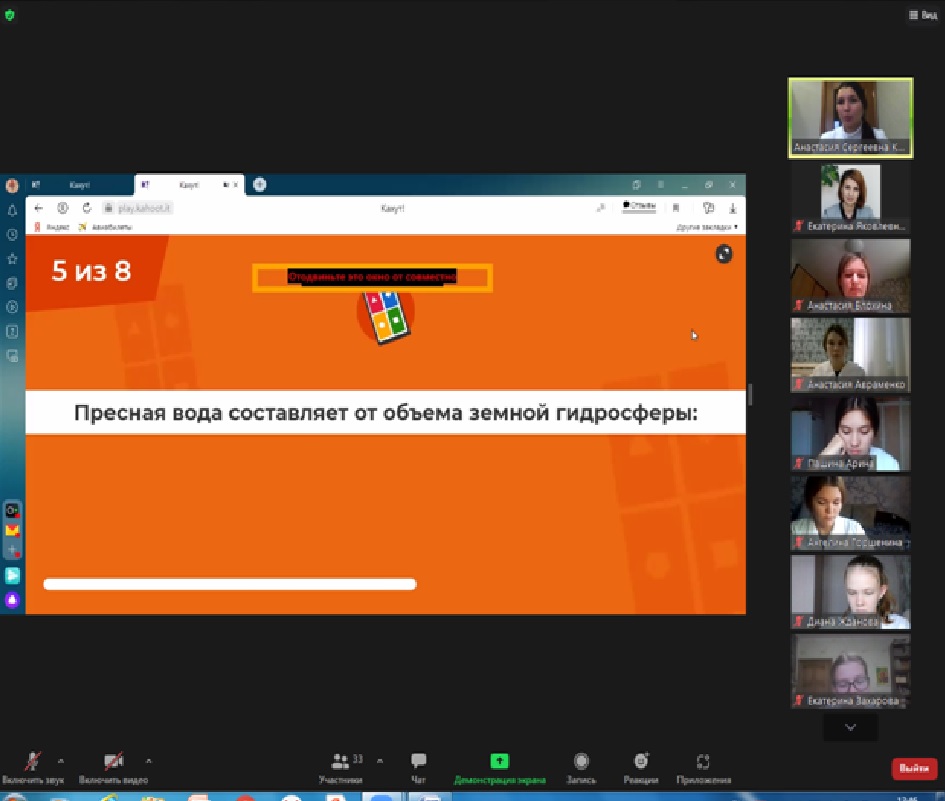
Task: Open audio options next to Включить звук
Action: pyautogui.click(x=60, y=761)
